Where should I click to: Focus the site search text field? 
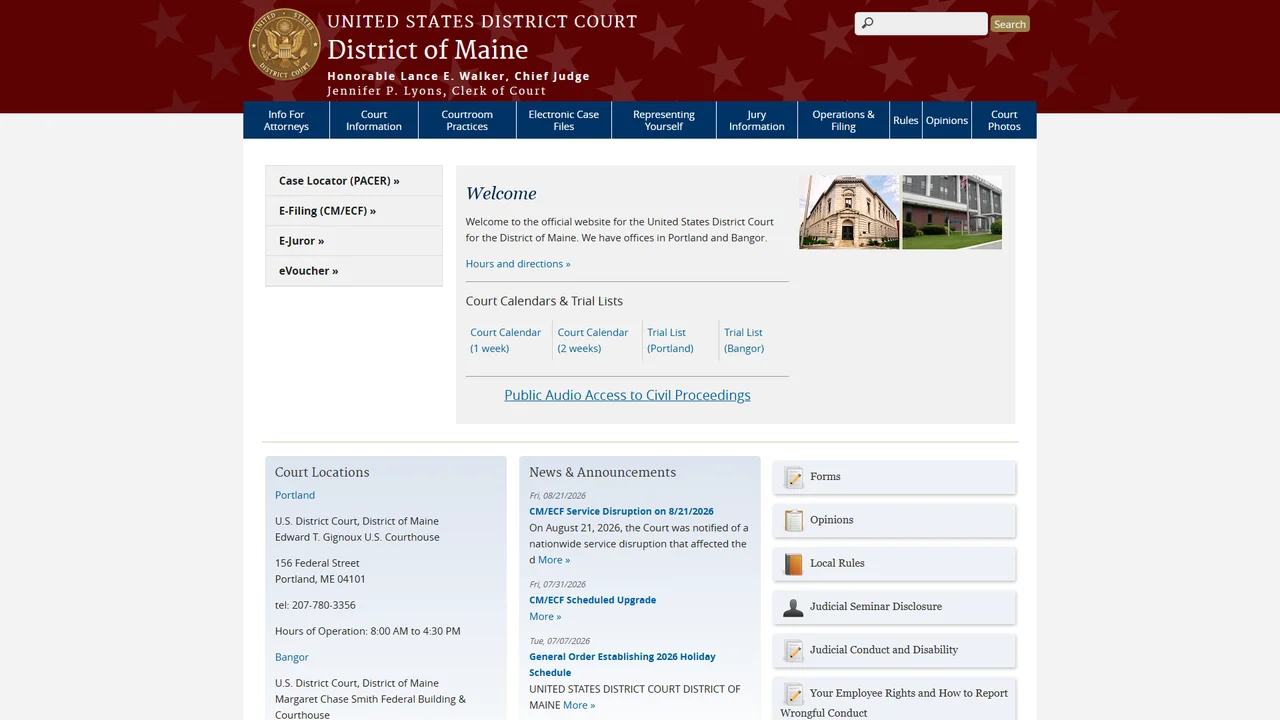pos(921,24)
